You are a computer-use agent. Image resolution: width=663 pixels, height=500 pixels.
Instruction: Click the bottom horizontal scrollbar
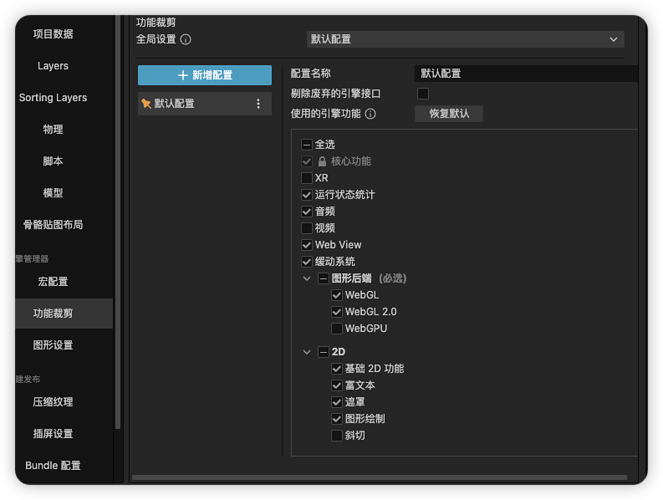point(379,478)
